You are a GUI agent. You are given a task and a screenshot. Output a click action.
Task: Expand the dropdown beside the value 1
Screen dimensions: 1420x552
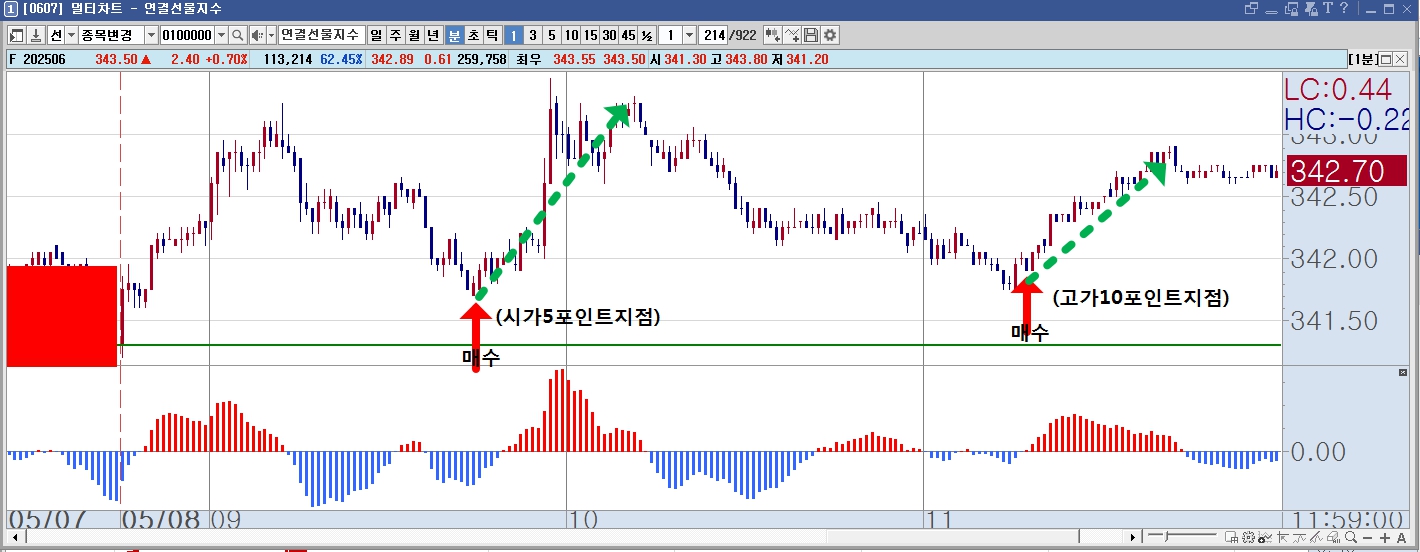tap(689, 35)
